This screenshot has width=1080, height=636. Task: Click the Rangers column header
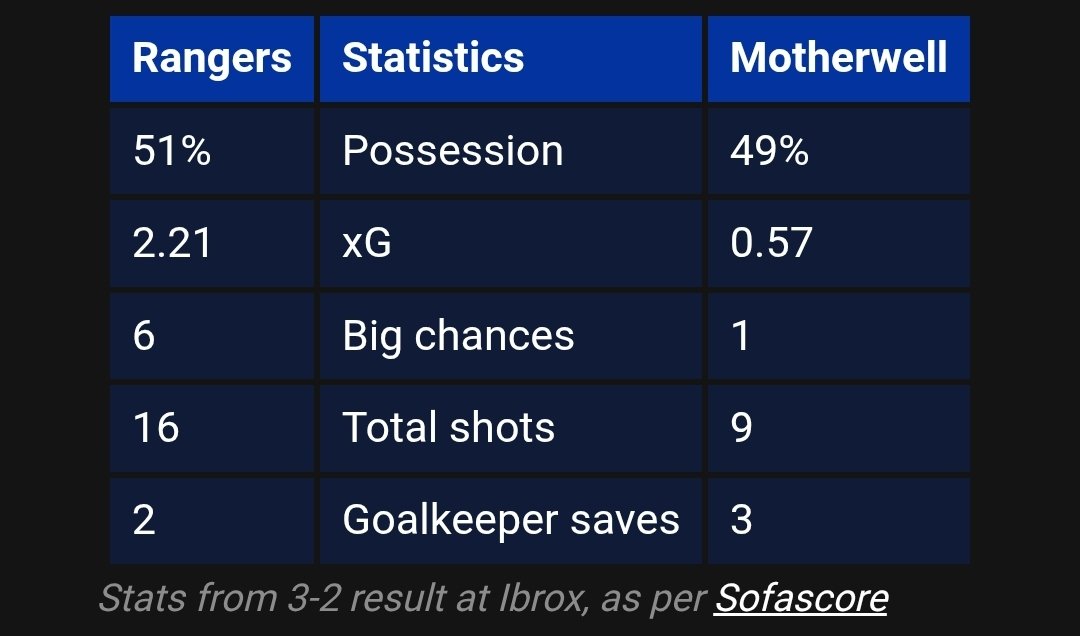click(211, 58)
